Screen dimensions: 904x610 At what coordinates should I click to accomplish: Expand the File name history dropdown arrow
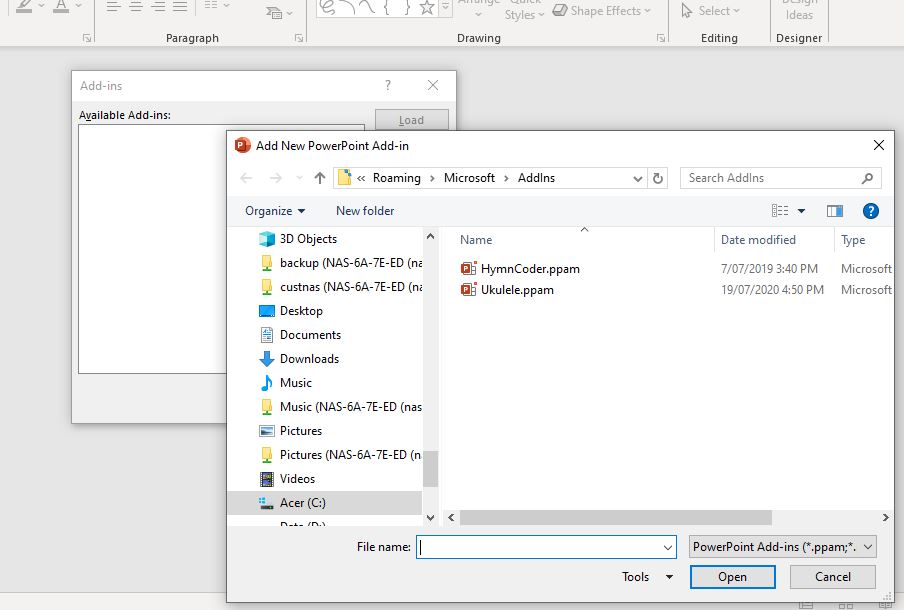(668, 547)
